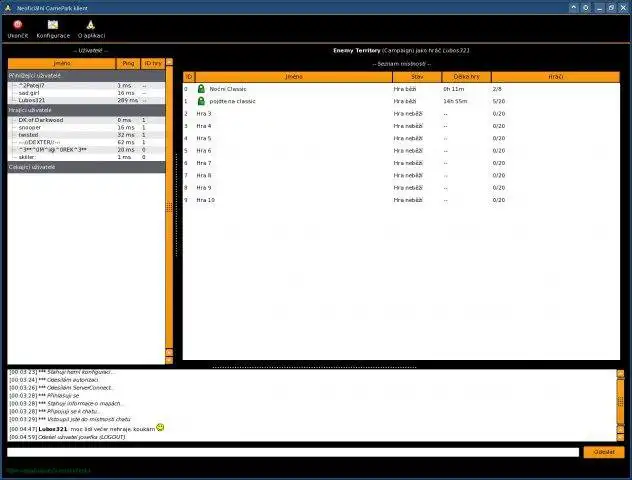The image size is (632, 480).
Task: Click the smiley emoticon in chat
Action: pyautogui.click(x=160, y=427)
